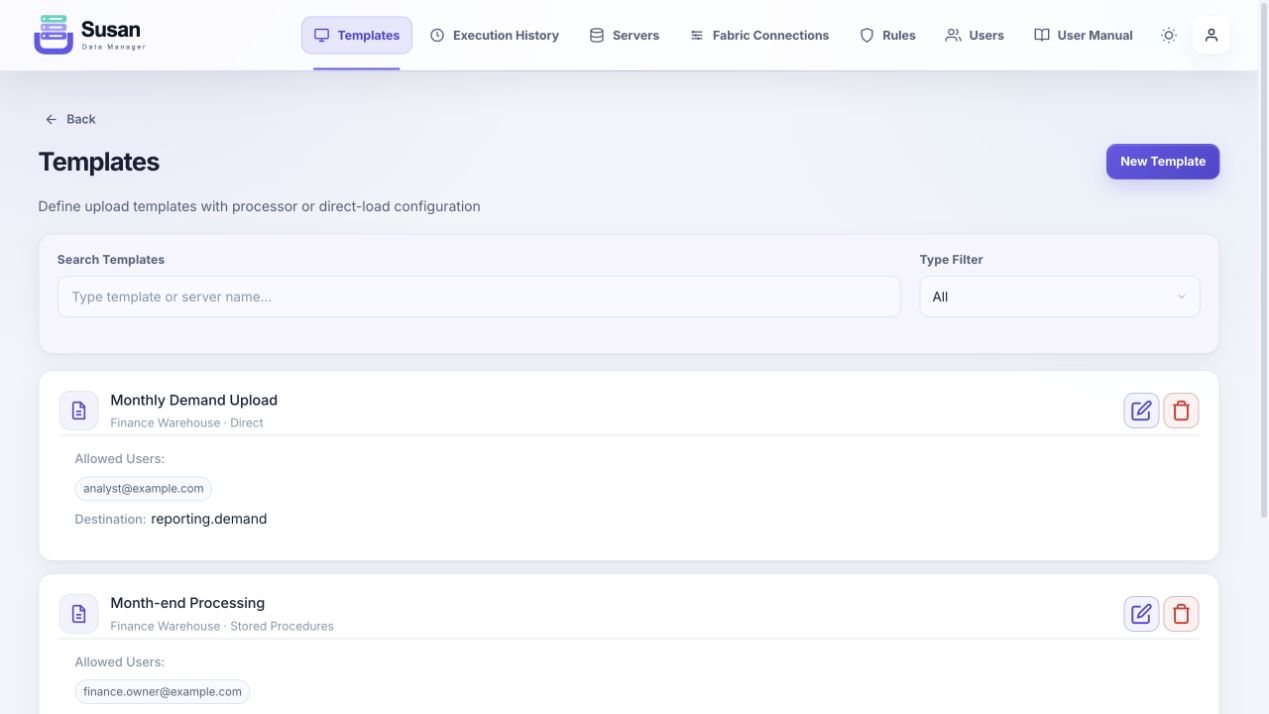The image size is (1269, 714).
Task: Open the user profile menu
Action: (1211, 35)
